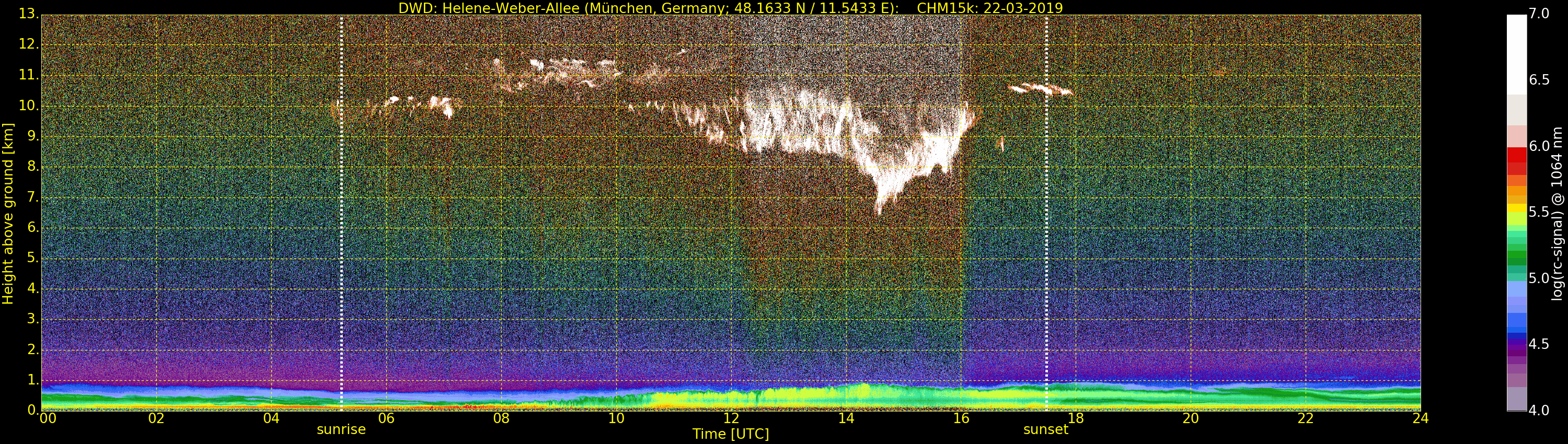
Task: Click height axis tick label 12
Action: click(29, 44)
